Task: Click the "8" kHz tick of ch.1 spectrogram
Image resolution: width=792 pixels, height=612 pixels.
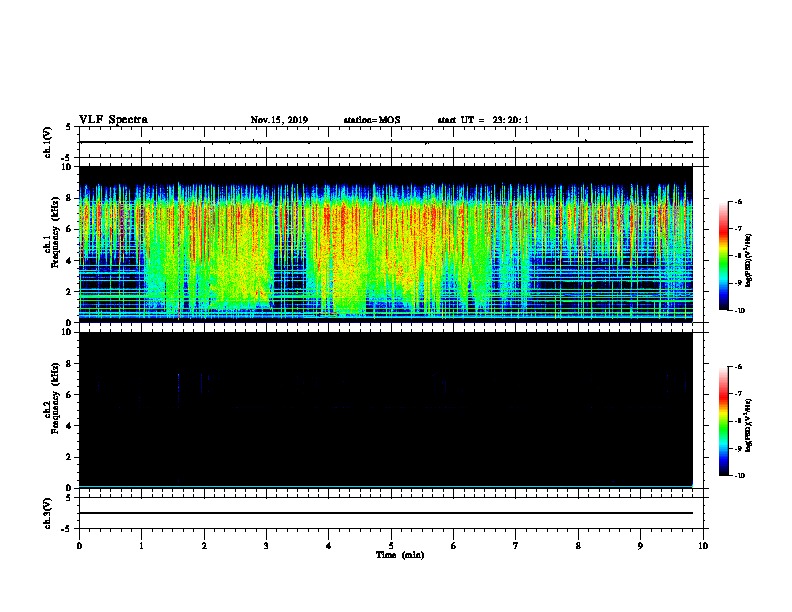Action: point(70,198)
